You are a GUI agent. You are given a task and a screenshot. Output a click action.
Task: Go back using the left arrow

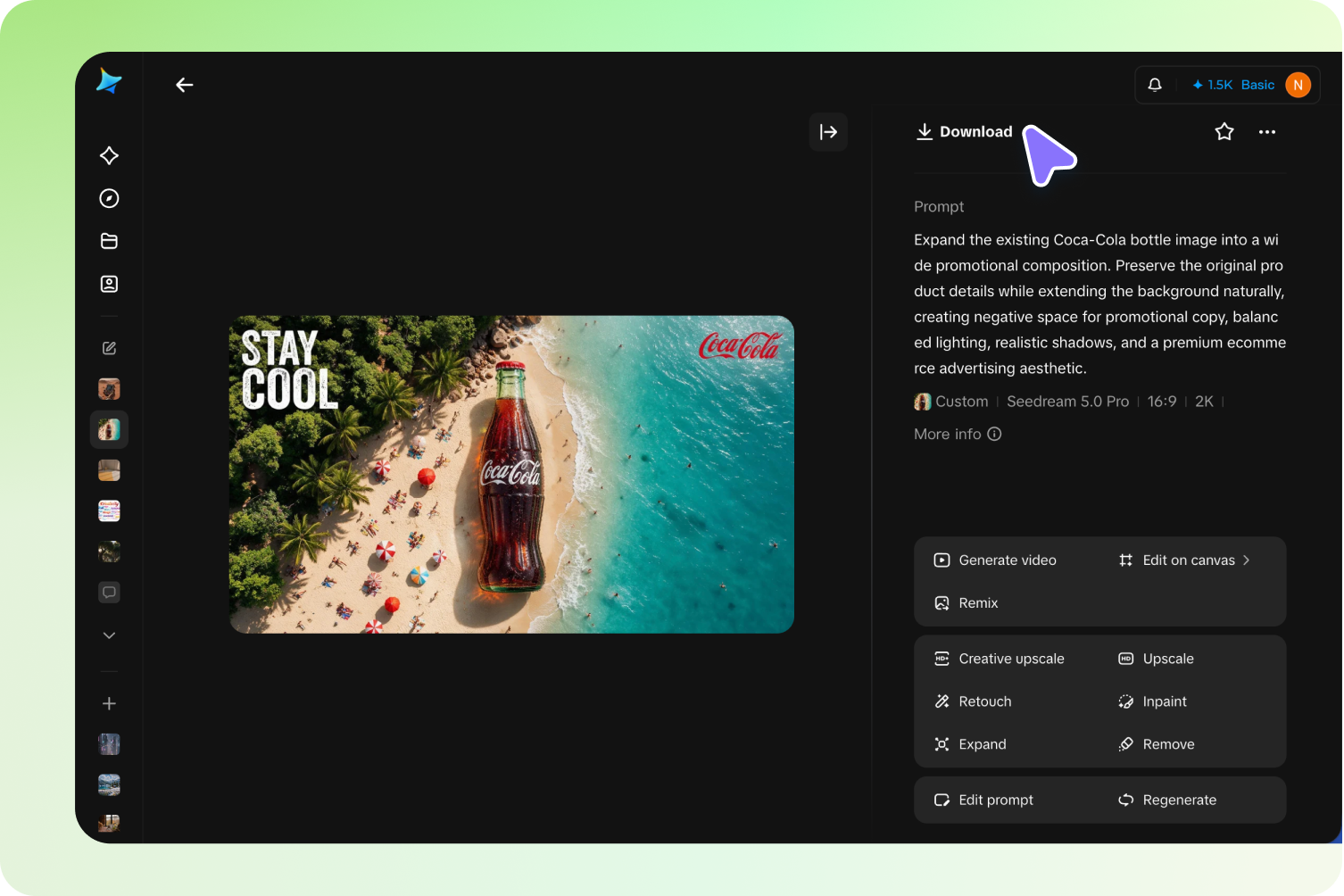185,85
